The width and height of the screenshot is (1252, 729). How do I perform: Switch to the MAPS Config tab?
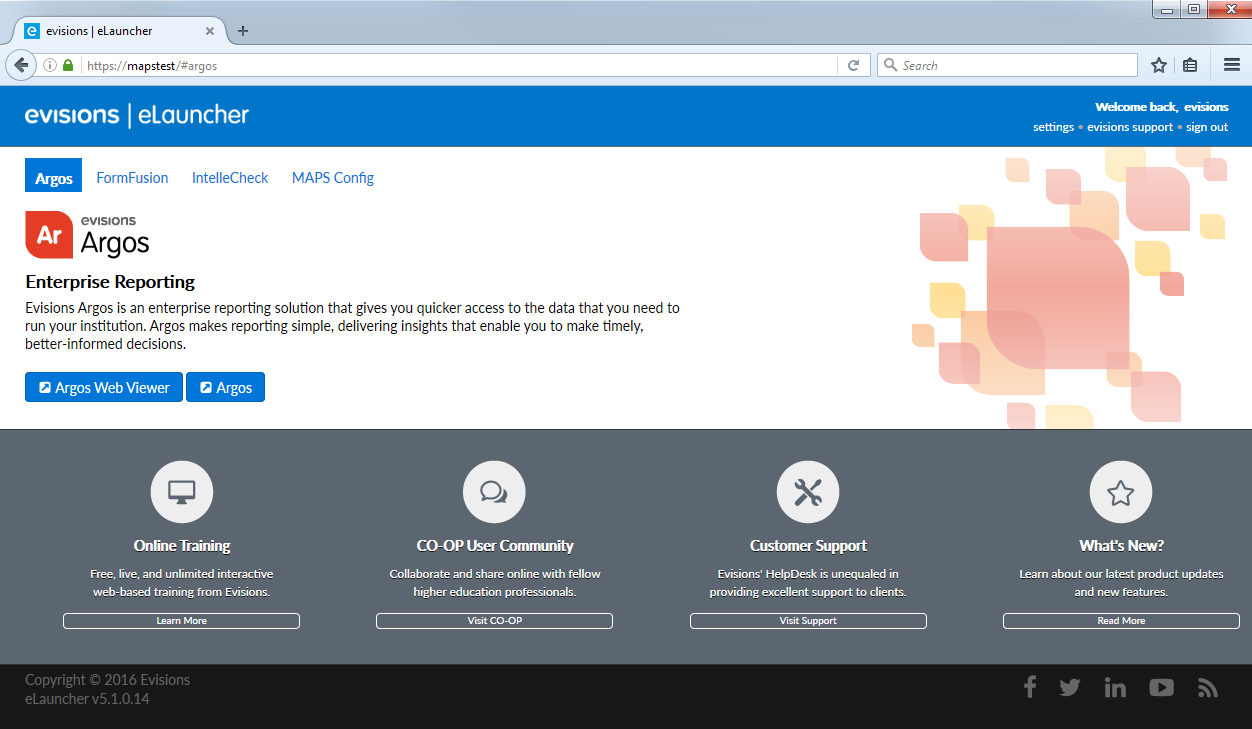(333, 178)
